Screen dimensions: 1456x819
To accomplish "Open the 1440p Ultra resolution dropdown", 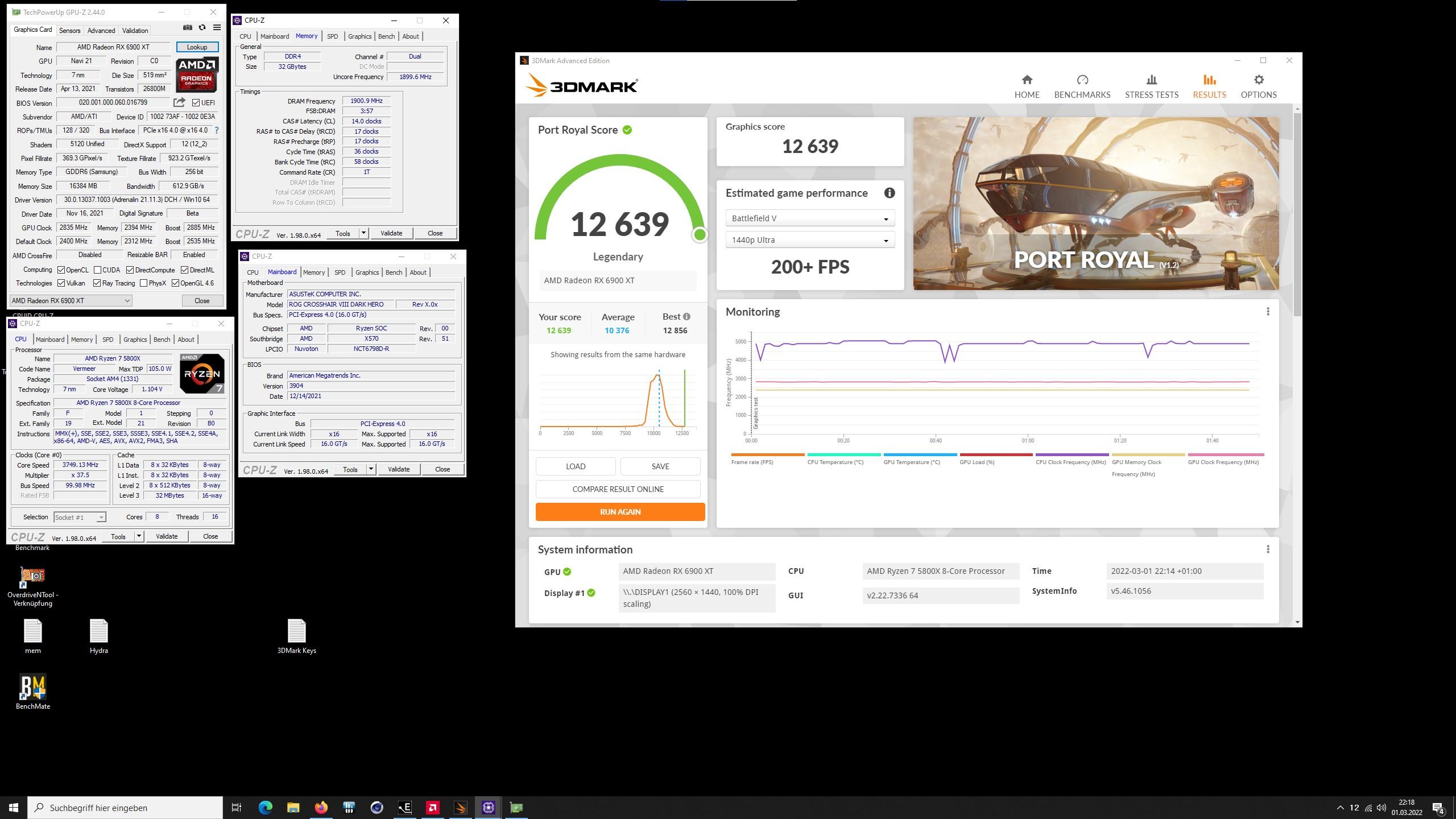I will pyautogui.click(x=810, y=240).
